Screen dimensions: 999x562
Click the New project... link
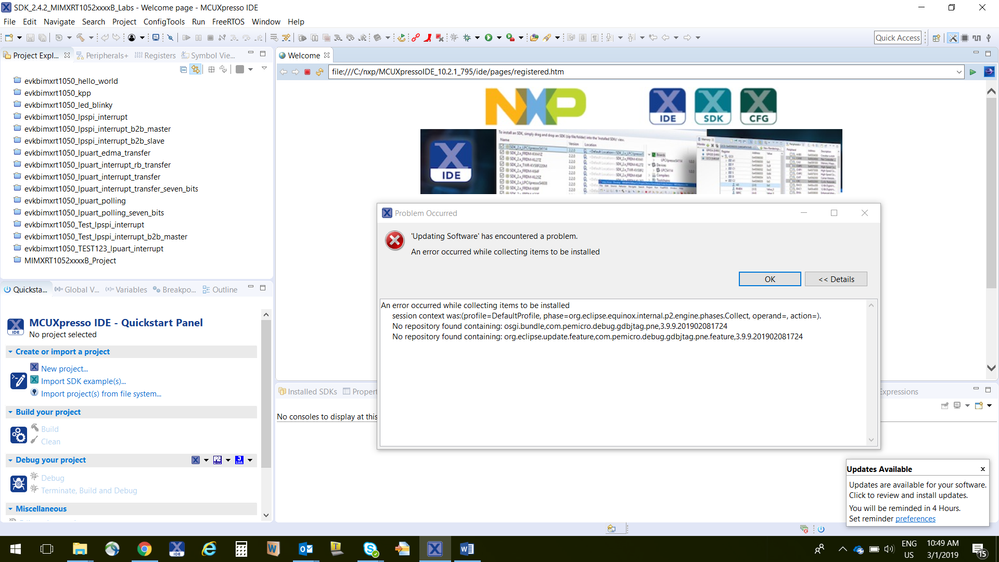pyautogui.click(x=64, y=368)
